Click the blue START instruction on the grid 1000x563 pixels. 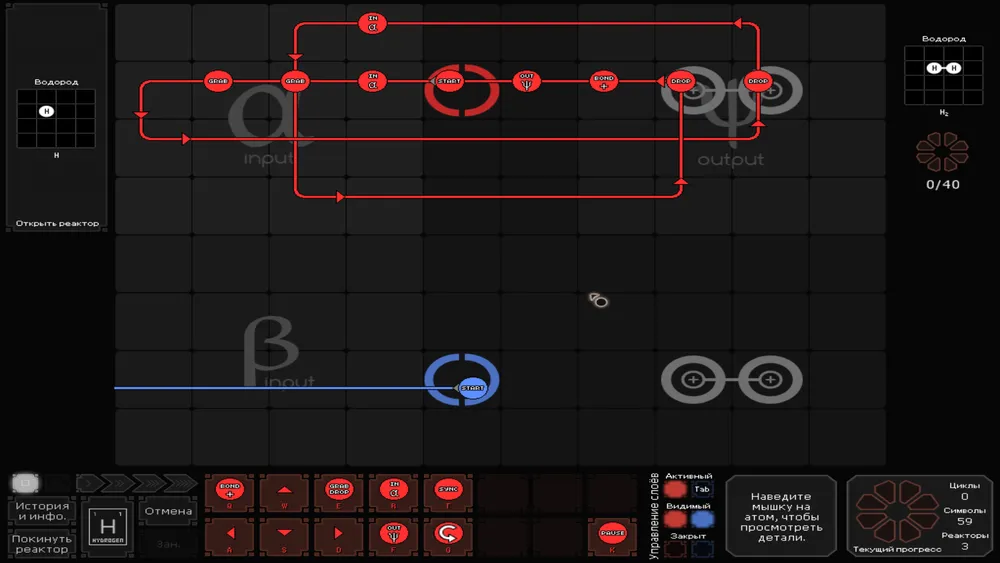pyautogui.click(x=473, y=388)
